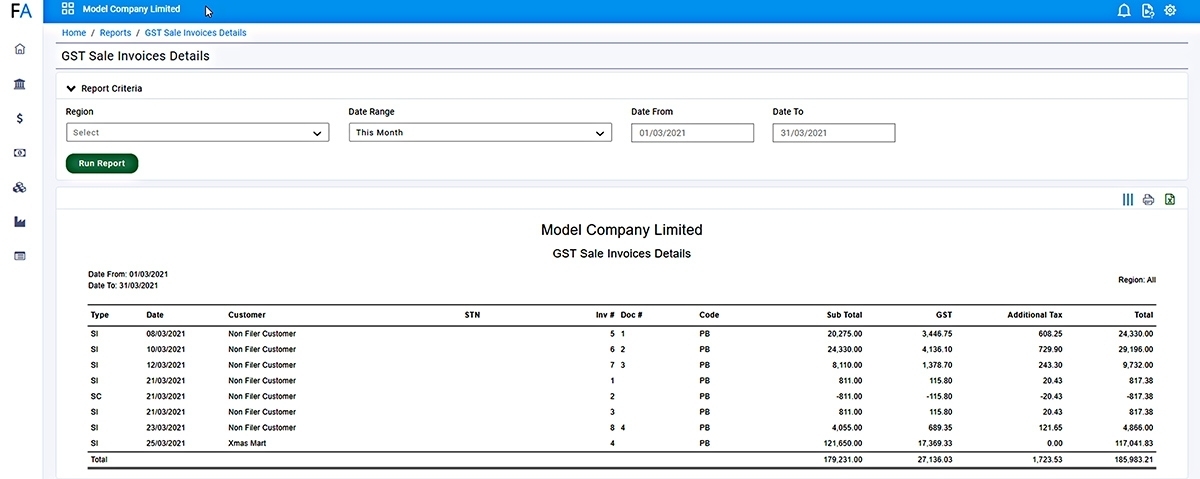Open the dollar sign sidebar icon
This screenshot has width=1200, height=479.
[20, 118]
